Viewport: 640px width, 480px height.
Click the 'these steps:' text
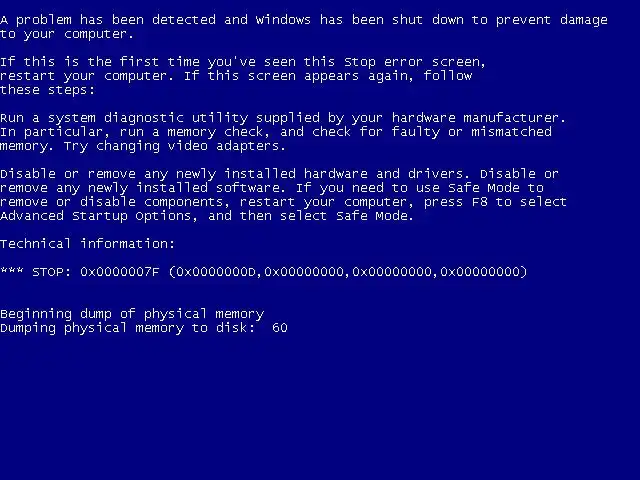tap(47, 90)
